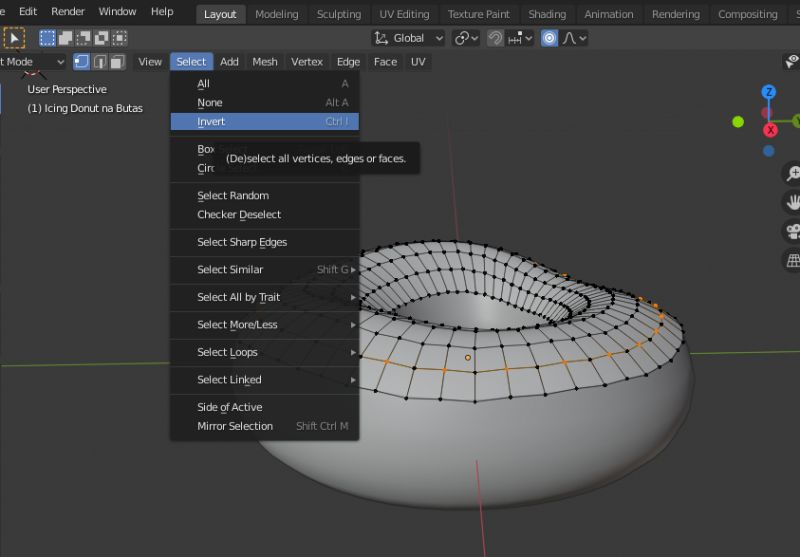Choose Set New Selection mode icon
Image resolution: width=800 pixels, height=557 pixels.
[x=47, y=38]
